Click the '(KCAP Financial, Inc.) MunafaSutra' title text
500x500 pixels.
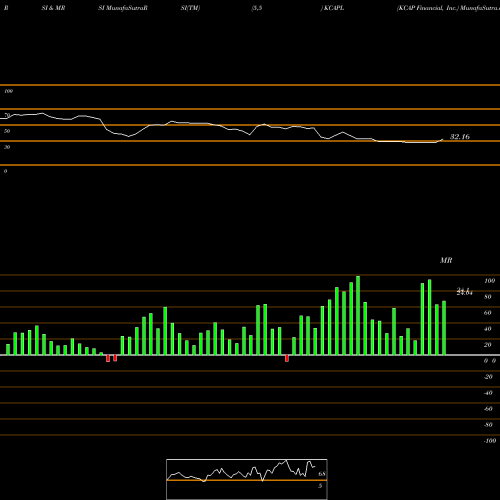coord(448,8)
